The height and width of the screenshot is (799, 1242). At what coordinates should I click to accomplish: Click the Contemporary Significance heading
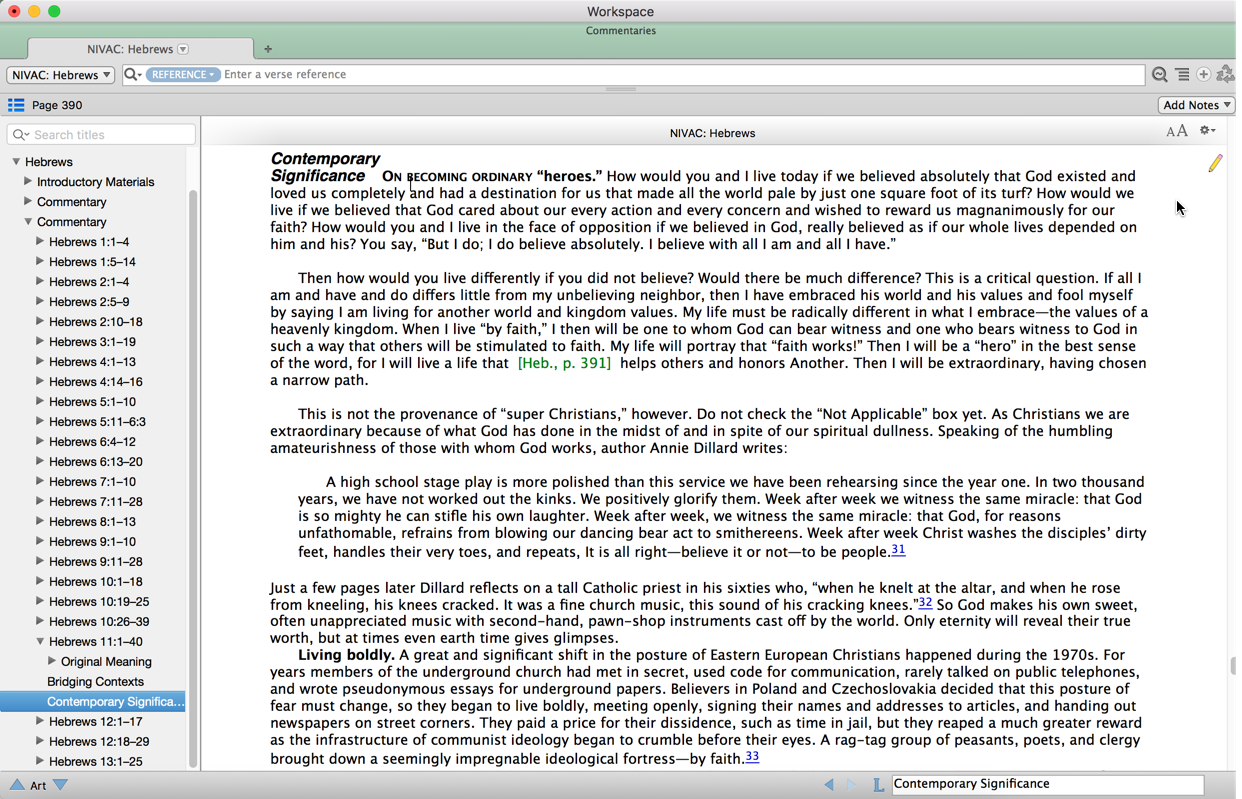point(325,167)
